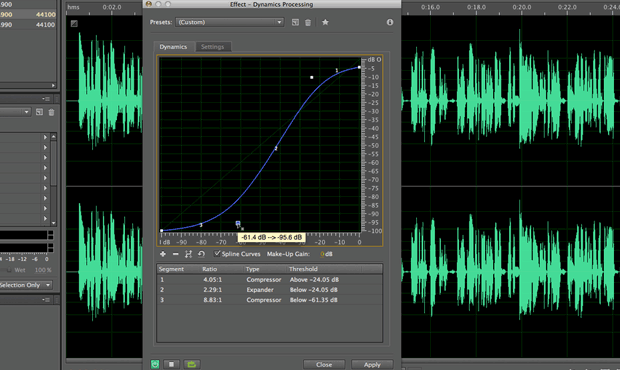Click threshold 'Above -24.05 dB'

point(314,279)
